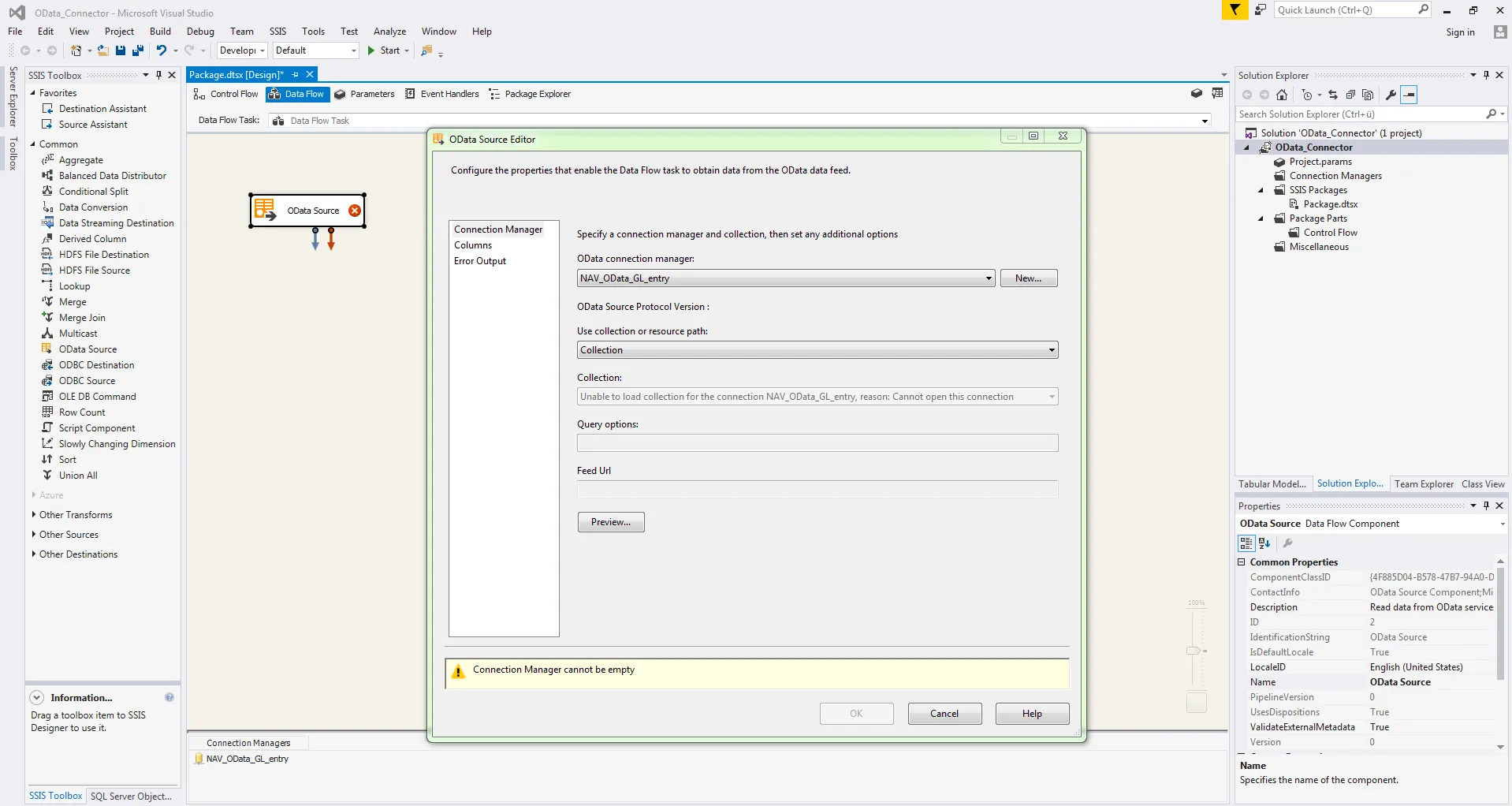
Task: Click the Collapse All icon in Solution Explorer
Action: tap(1350, 95)
